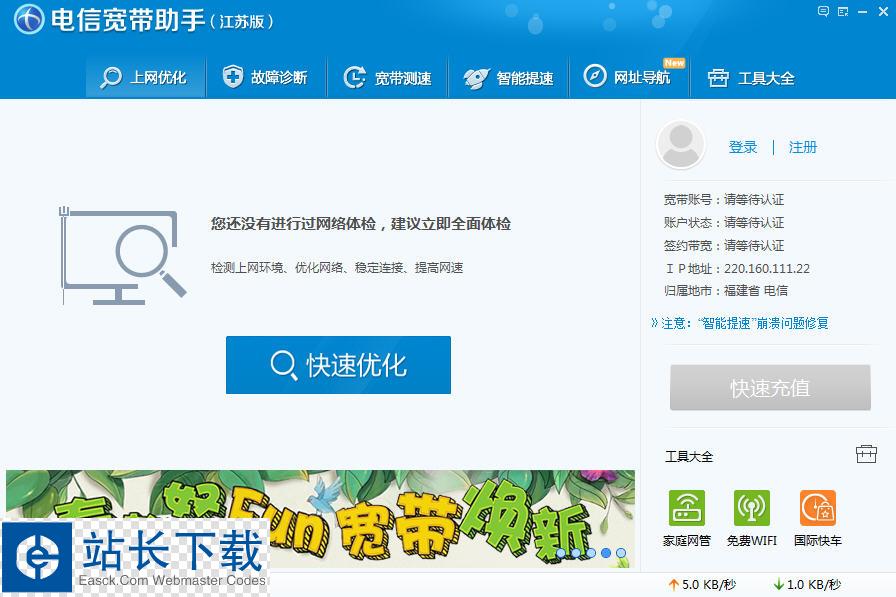This screenshot has width=896, height=597.
Task: Select the last banner carousel dot
Action: point(621,553)
